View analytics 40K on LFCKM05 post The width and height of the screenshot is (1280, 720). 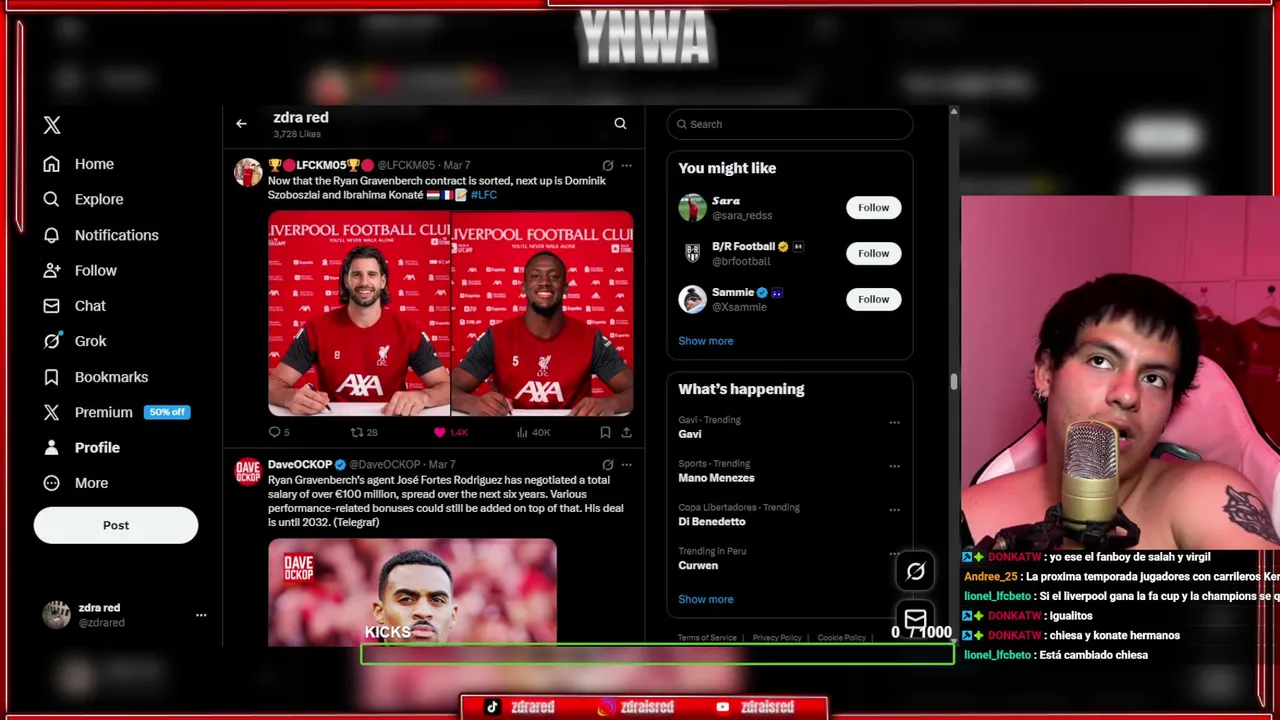pos(533,432)
